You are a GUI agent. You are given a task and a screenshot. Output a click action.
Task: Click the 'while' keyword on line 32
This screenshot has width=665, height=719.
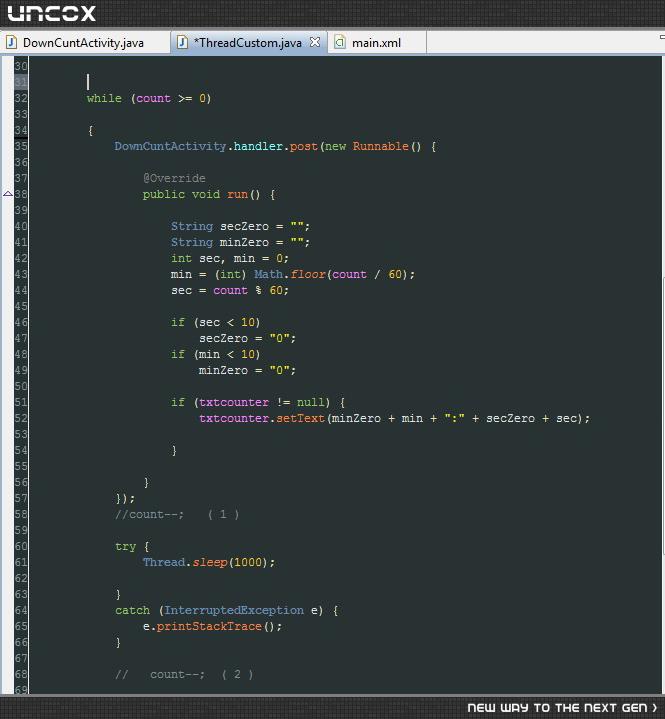point(104,98)
